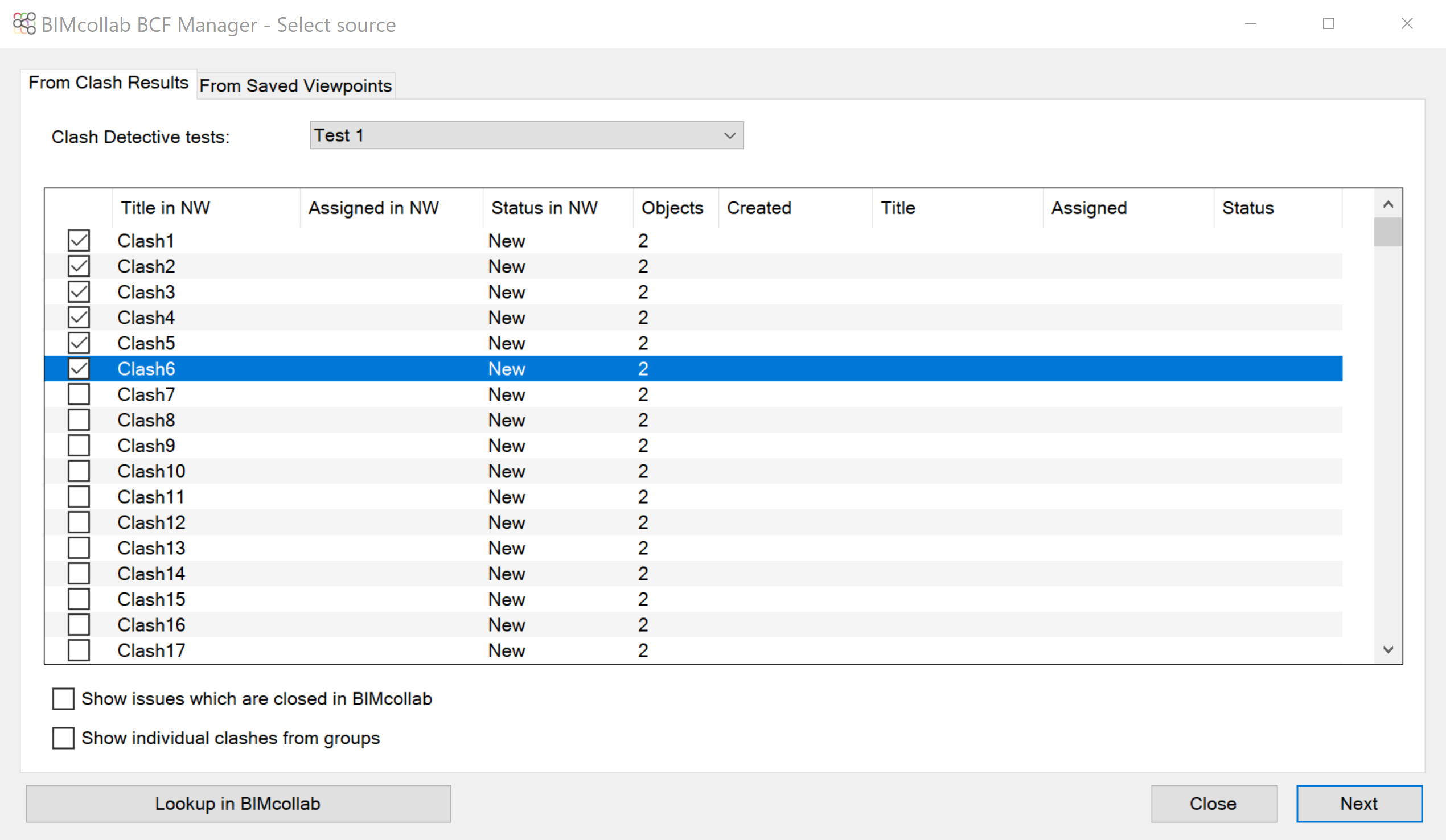The height and width of the screenshot is (840, 1446).
Task: Check the Clash15 checkbox
Action: pos(79,599)
